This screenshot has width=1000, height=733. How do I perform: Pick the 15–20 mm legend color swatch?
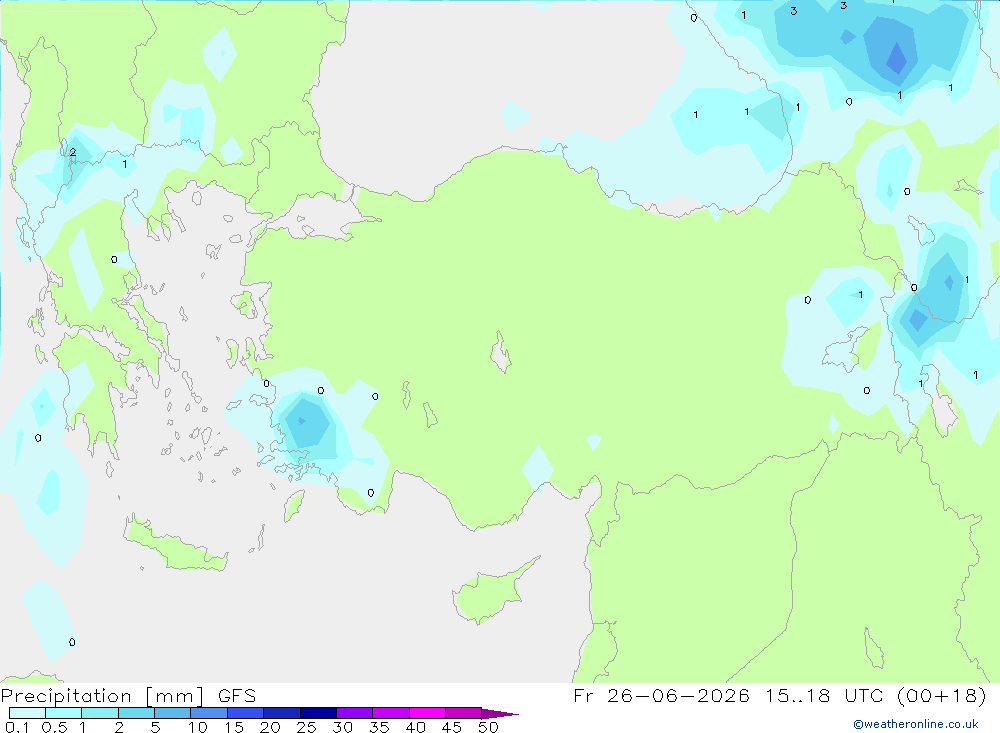pos(246,713)
